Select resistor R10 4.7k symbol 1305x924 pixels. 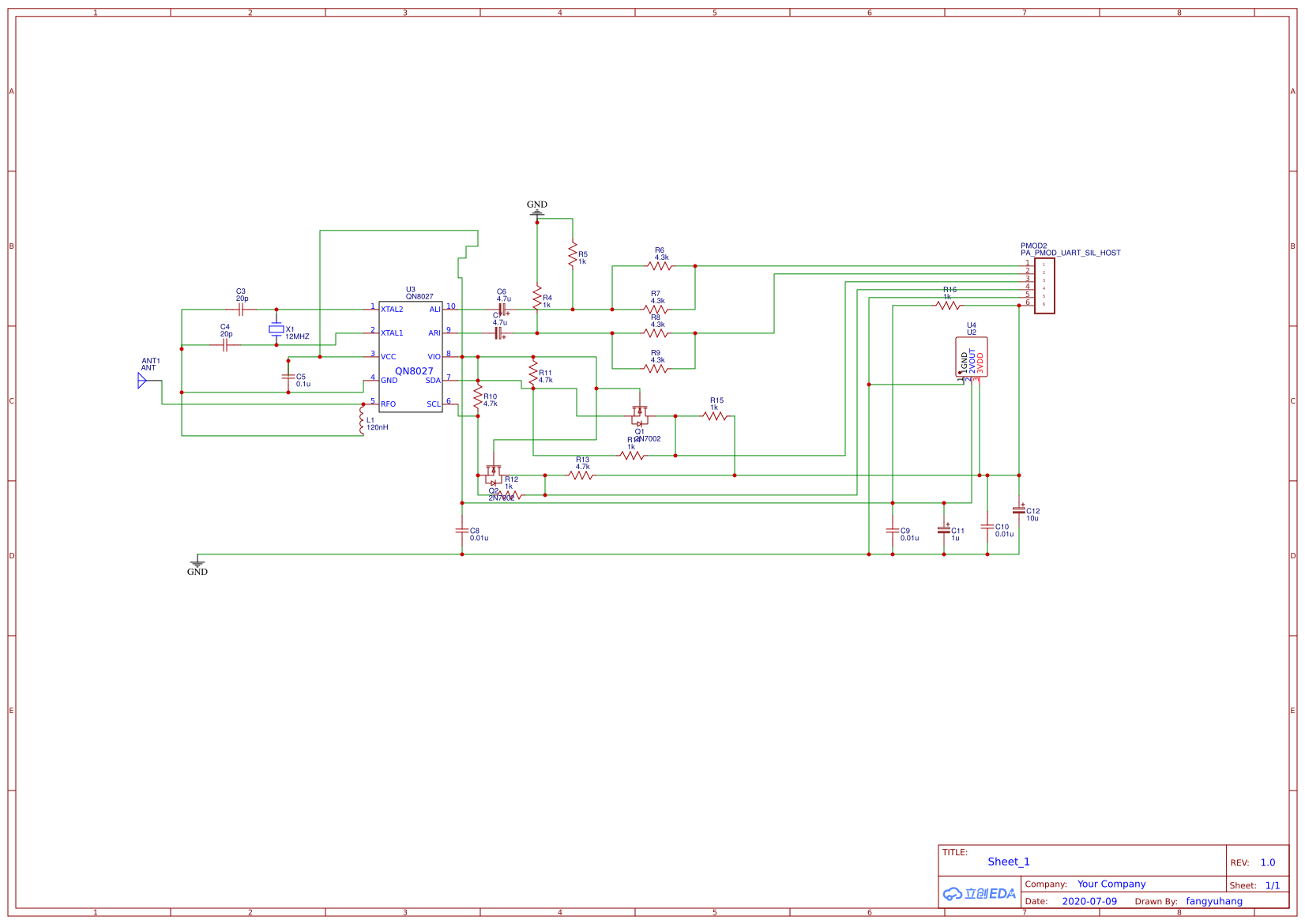tap(478, 397)
